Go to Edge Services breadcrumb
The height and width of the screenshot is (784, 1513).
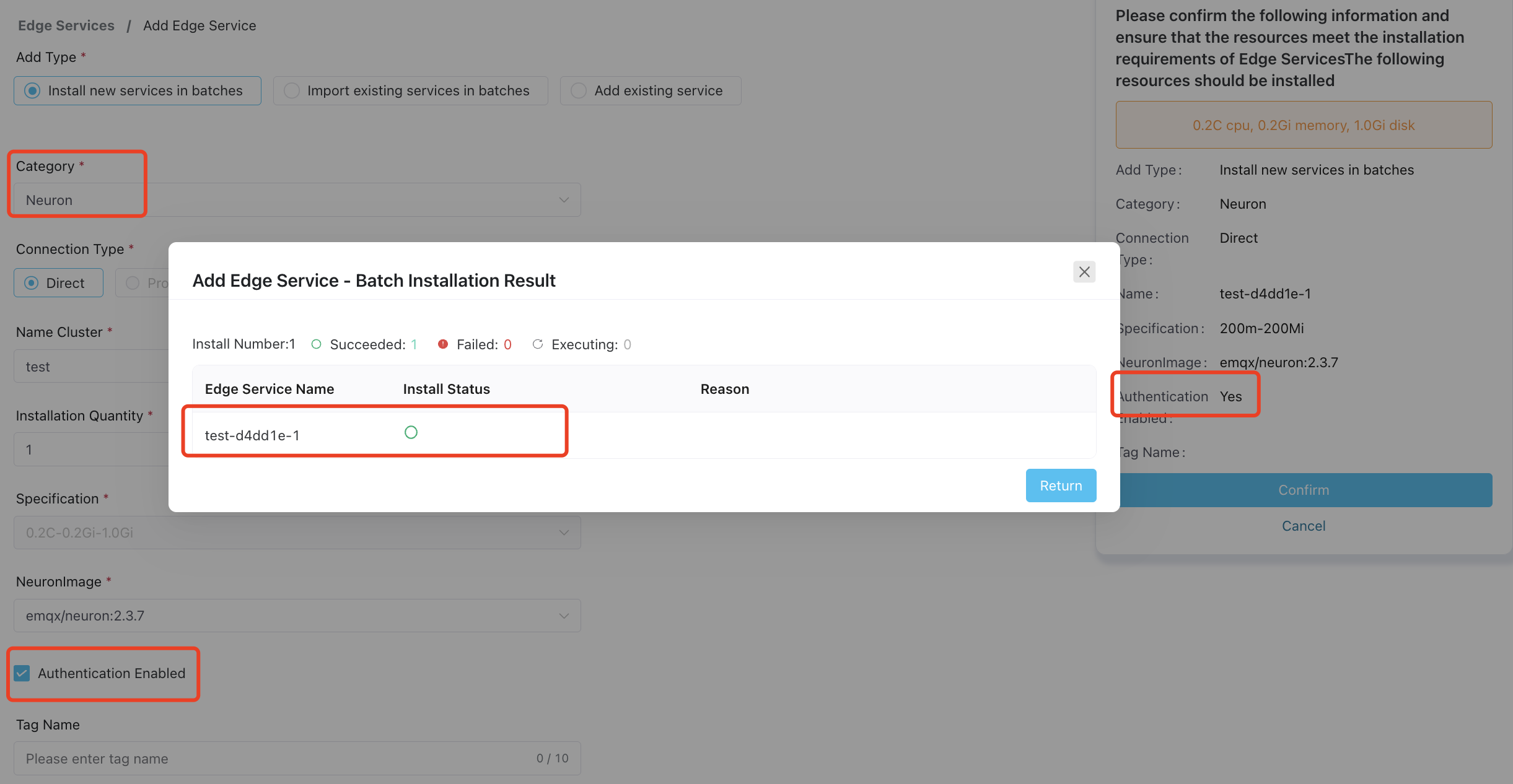[66, 25]
